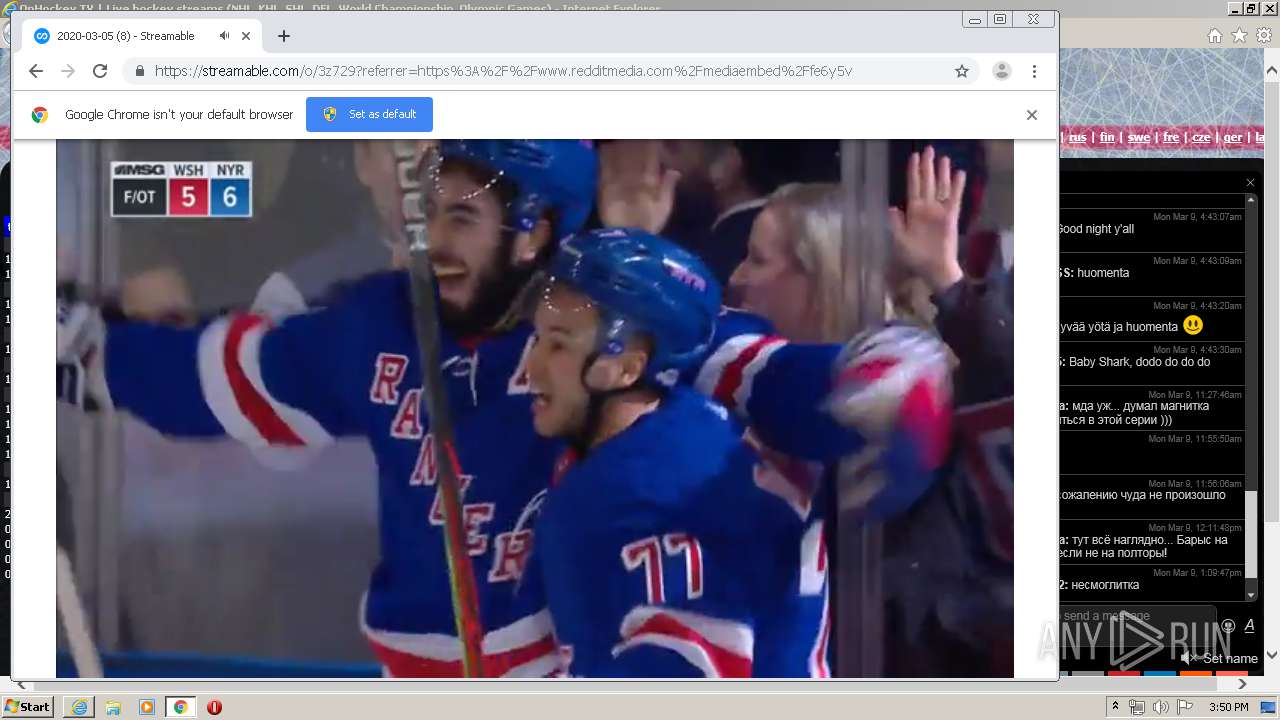The image size is (1280, 720).
Task: Open the chat text formatting option
Action: click(1249, 626)
